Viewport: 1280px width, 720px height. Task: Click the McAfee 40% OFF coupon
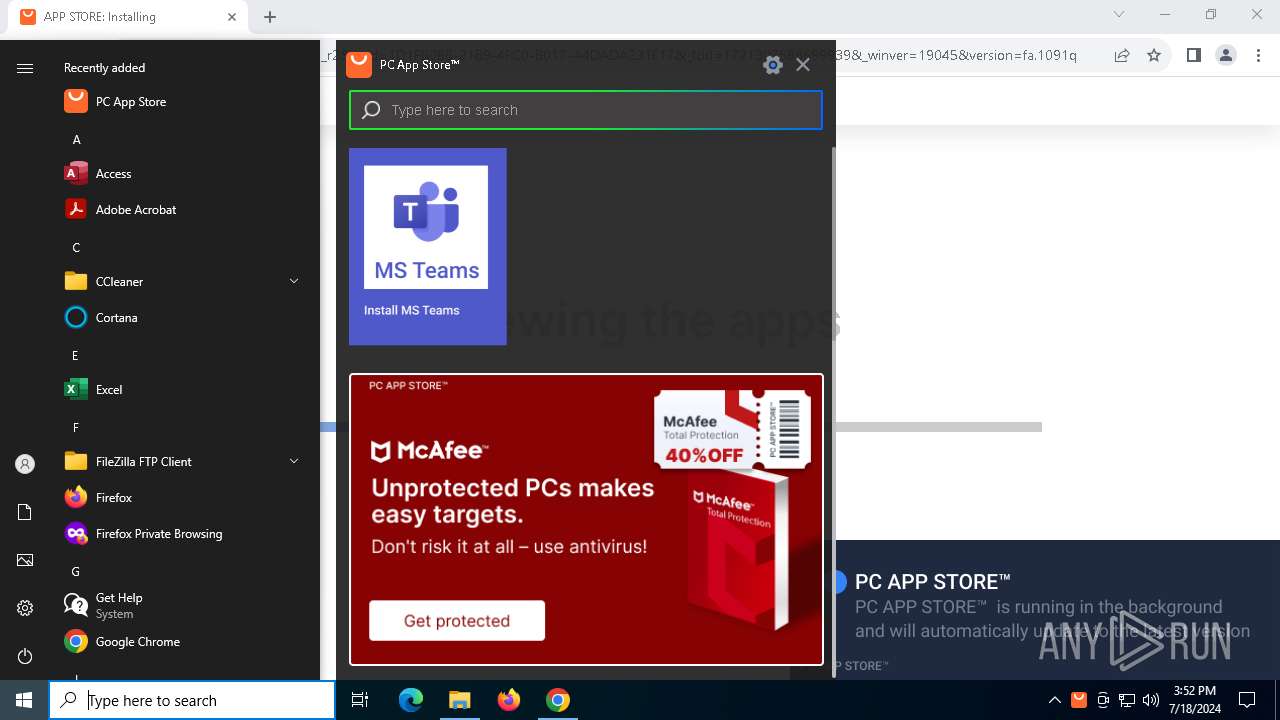[x=732, y=429]
